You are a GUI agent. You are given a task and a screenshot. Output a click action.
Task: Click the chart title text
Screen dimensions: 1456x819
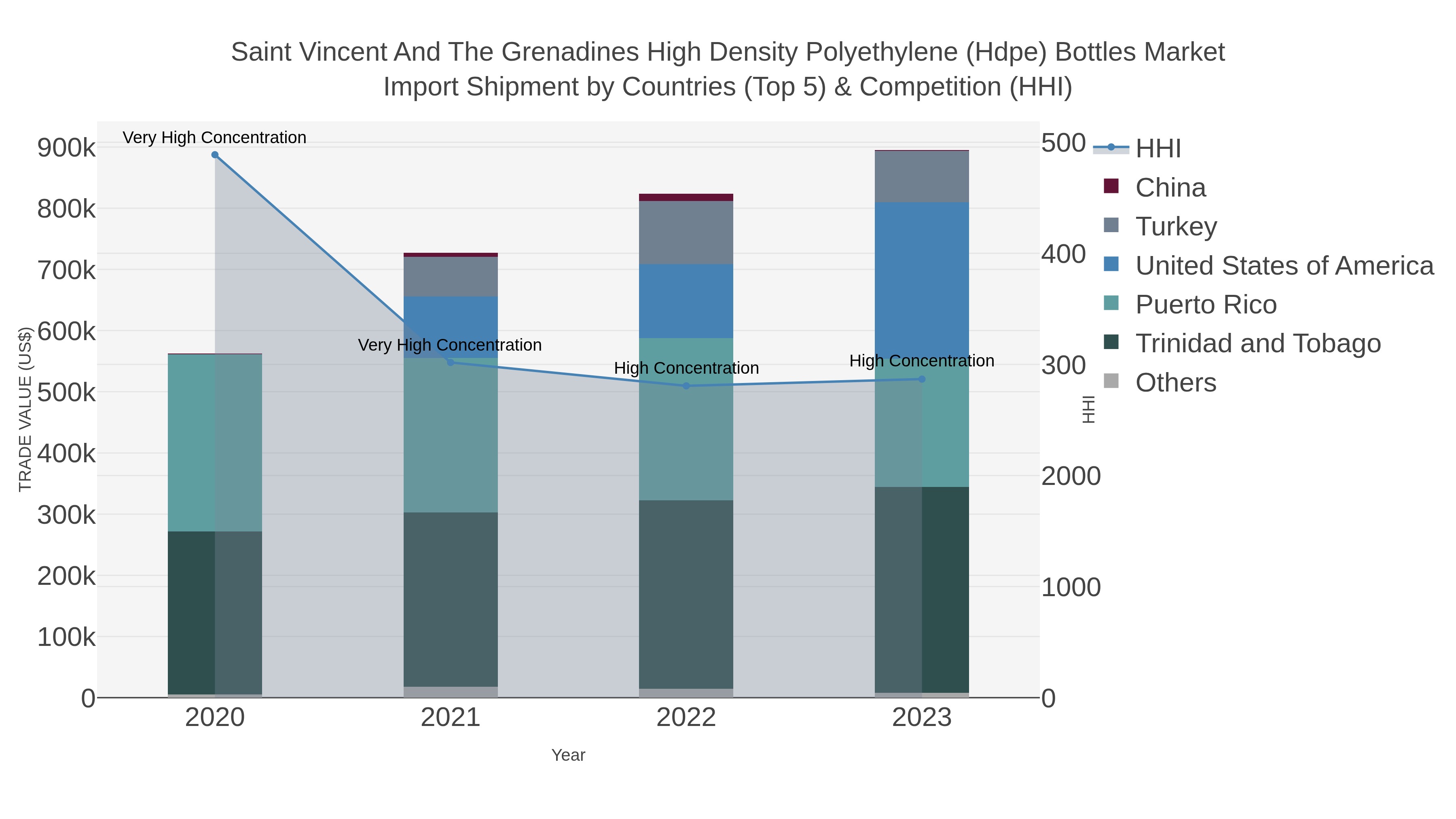point(728,70)
